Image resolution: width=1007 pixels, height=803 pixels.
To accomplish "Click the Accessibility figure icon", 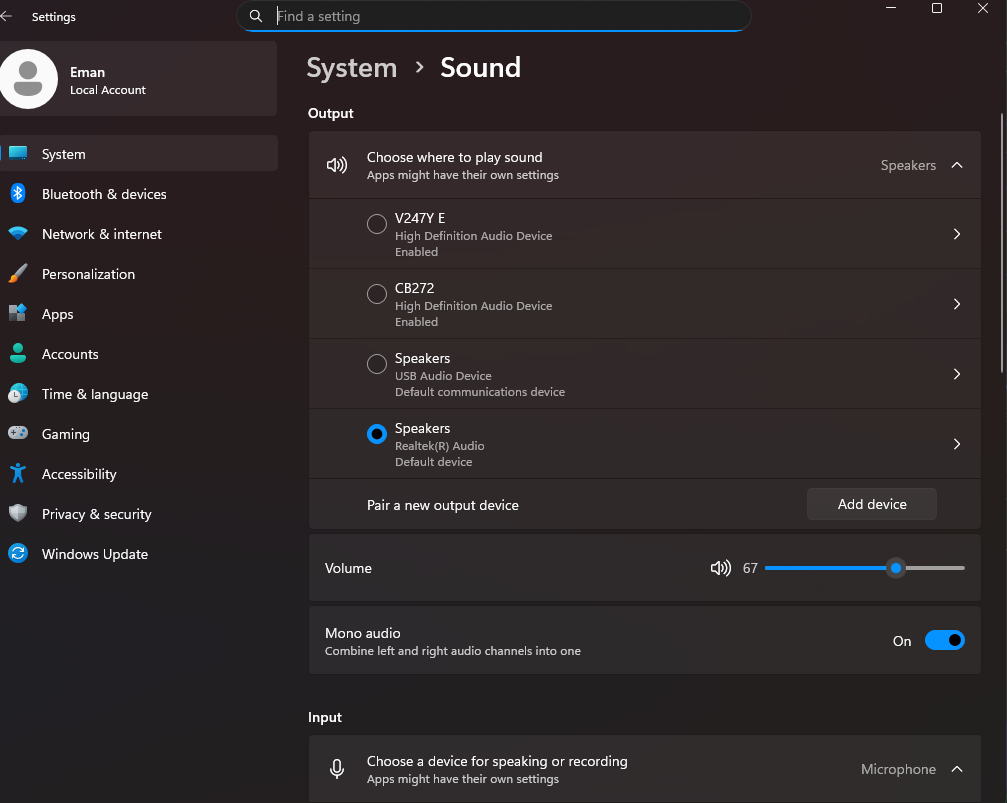I will (x=18, y=473).
